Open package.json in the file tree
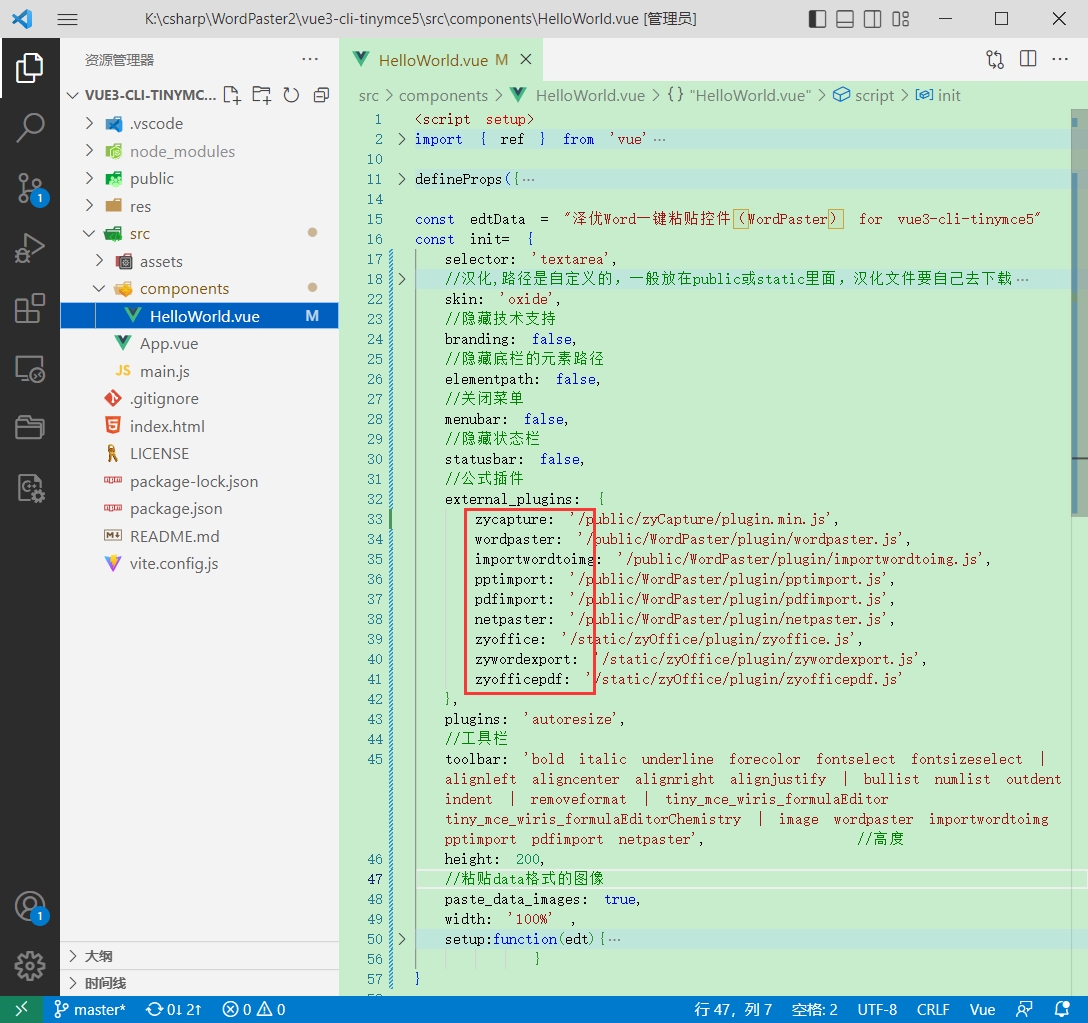The height and width of the screenshot is (1023, 1088). click(176, 509)
